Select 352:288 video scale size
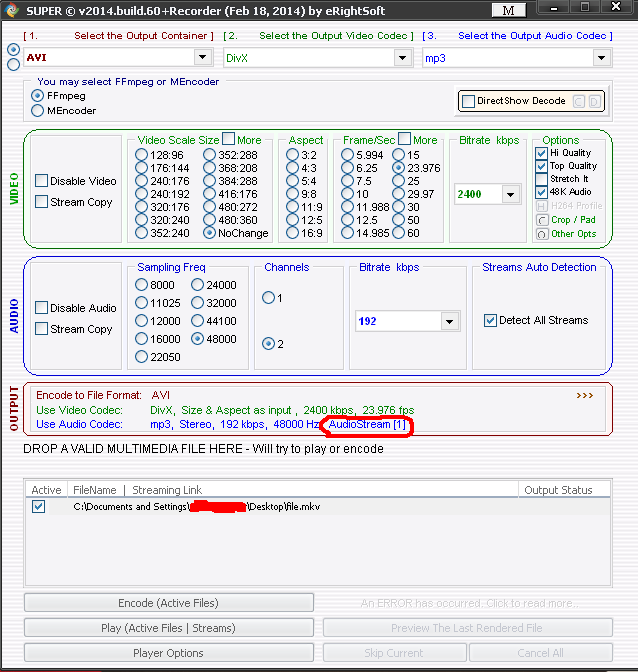 tap(210, 155)
